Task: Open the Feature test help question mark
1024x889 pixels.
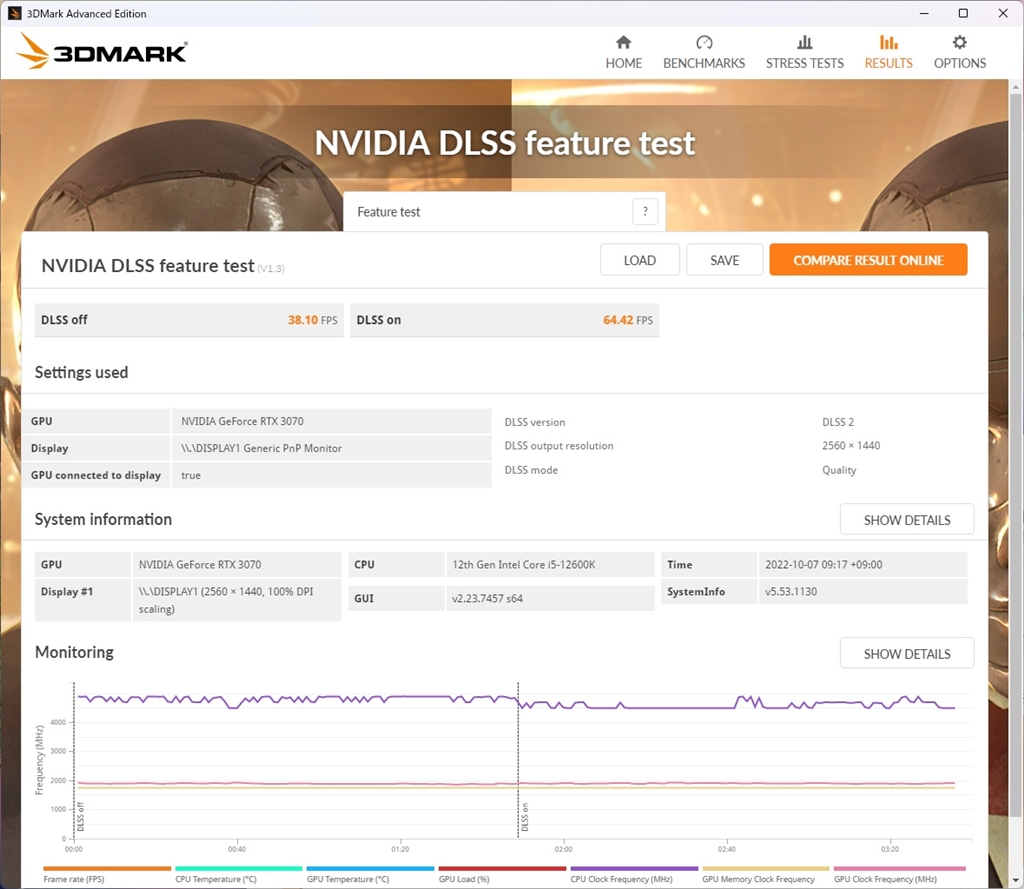Action: 645,211
